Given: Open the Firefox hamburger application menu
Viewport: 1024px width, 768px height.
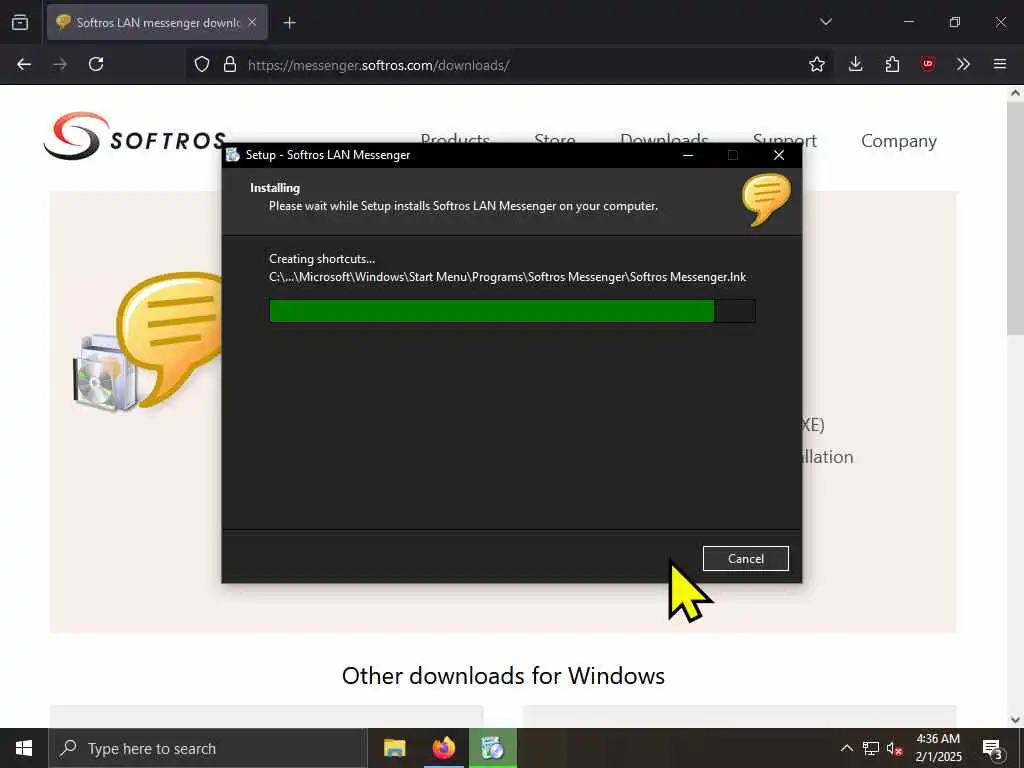Looking at the screenshot, I should click(1000, 64).
